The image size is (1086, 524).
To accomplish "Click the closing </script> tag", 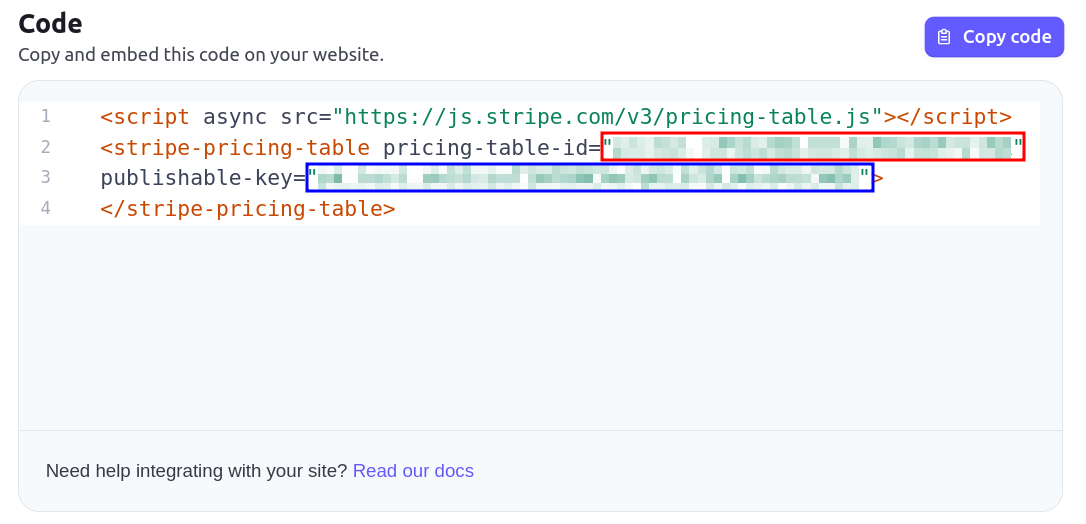I will tap(948, 117).
